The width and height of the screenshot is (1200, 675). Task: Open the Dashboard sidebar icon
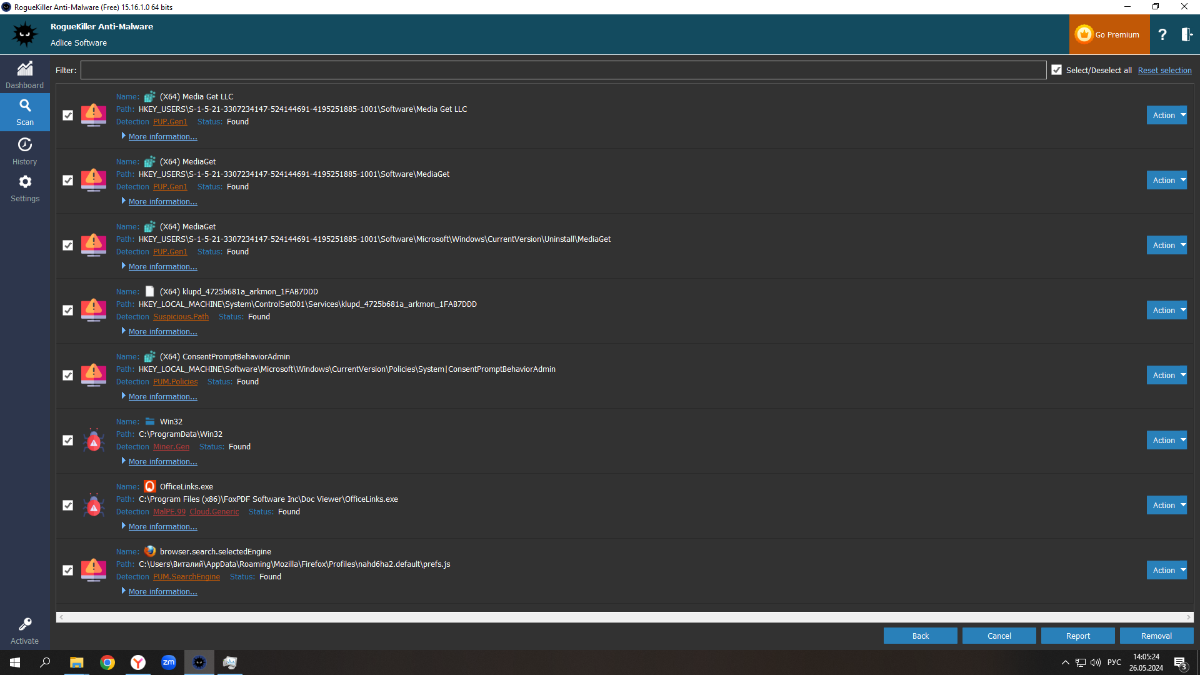click(x=25, y=68)
